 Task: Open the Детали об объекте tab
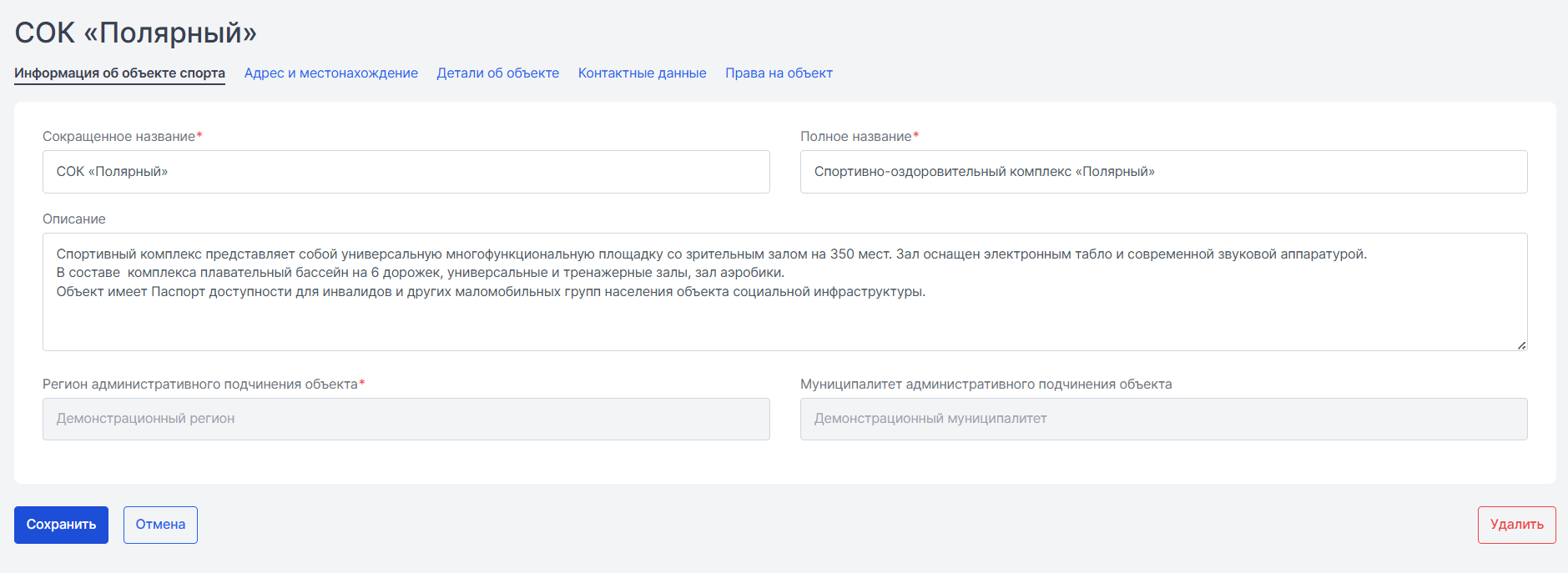point(497,73)
